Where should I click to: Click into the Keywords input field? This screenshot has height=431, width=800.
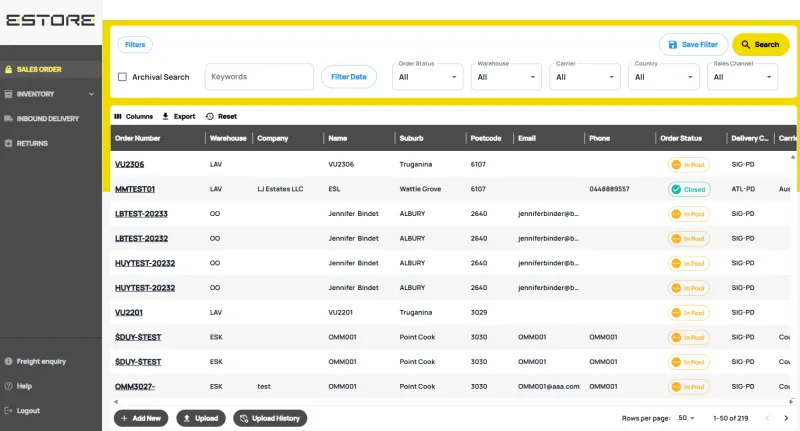(x=259, y=77)
